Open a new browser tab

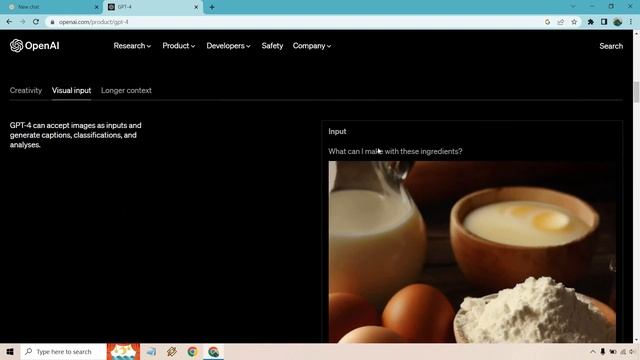[212, 7]
